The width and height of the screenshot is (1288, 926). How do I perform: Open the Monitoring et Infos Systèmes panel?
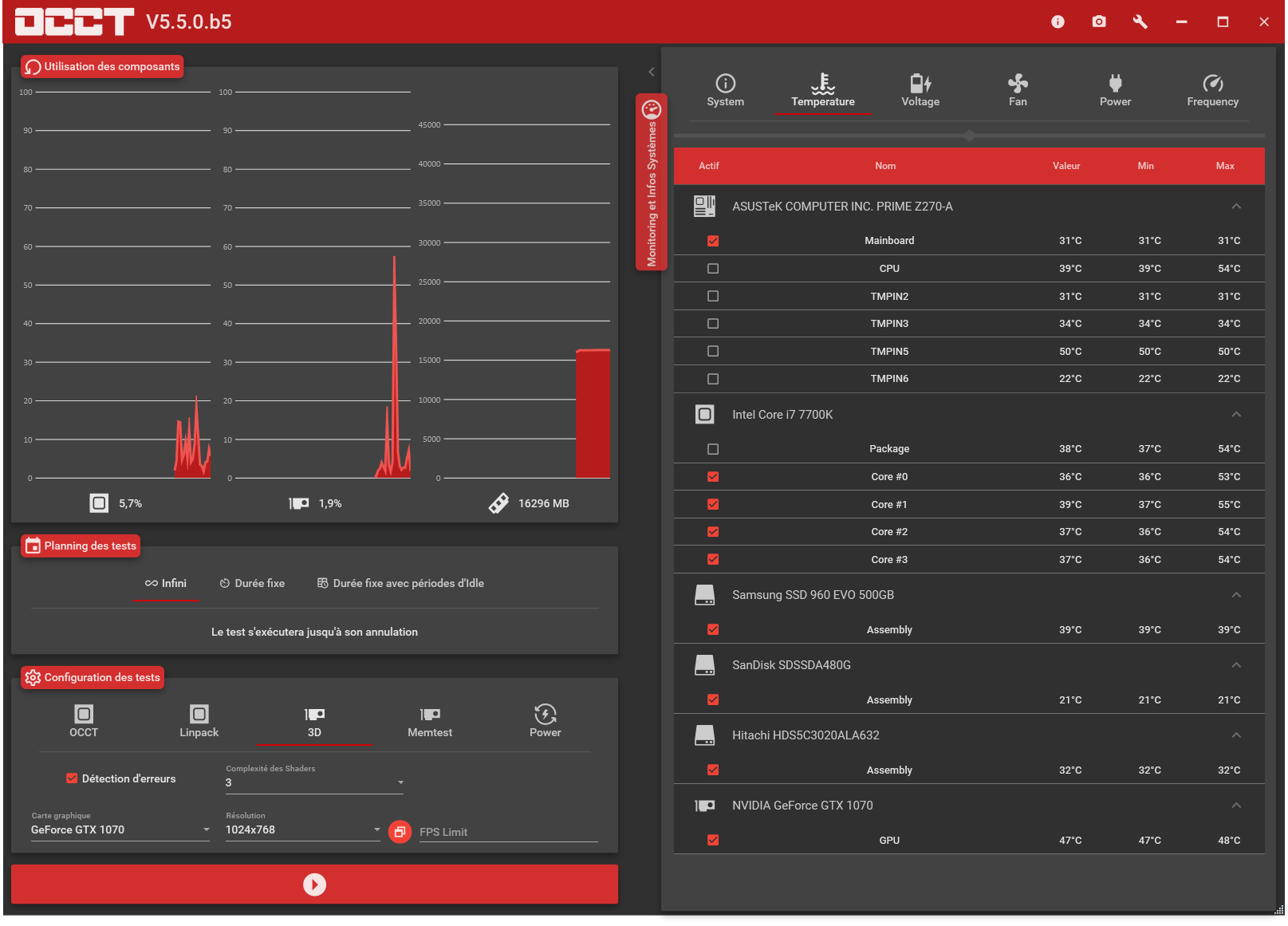click(x=652, y=180)
